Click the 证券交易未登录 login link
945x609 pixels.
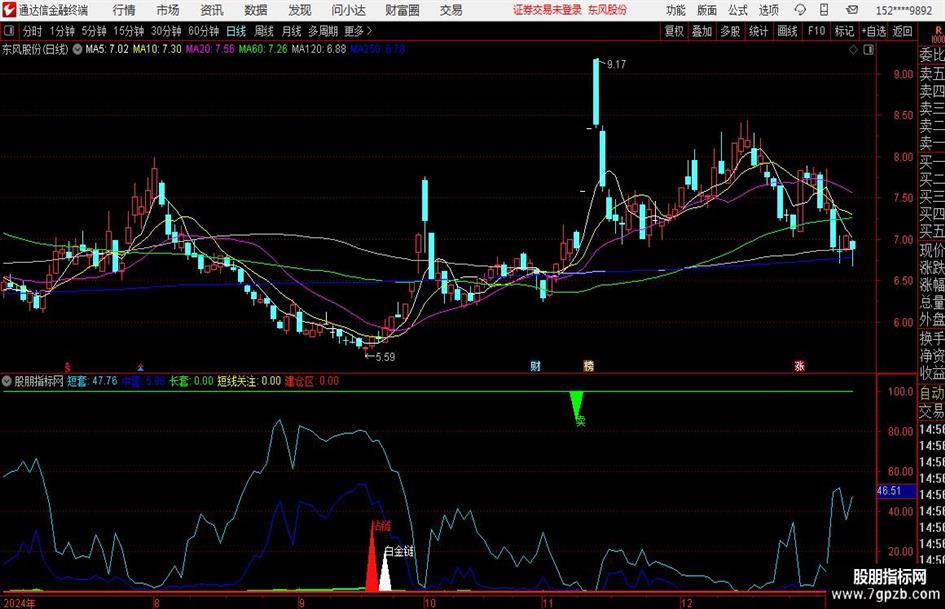point(547,10)
